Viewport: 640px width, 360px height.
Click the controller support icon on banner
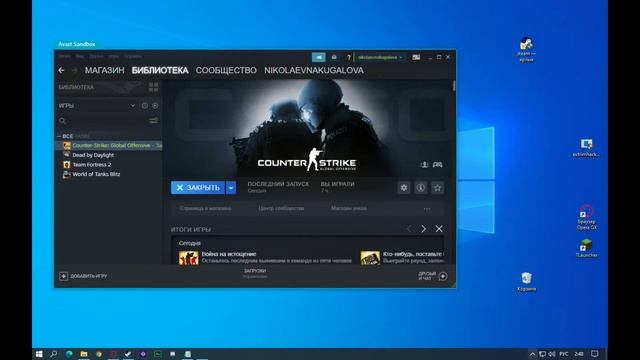tap(438, 164)
